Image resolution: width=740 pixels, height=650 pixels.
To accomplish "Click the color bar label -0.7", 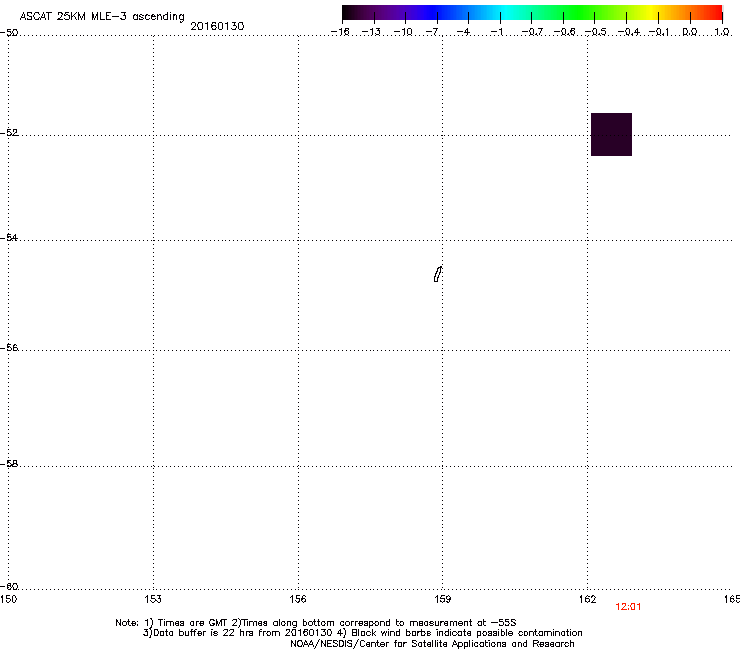I will (x=532, y=32).
